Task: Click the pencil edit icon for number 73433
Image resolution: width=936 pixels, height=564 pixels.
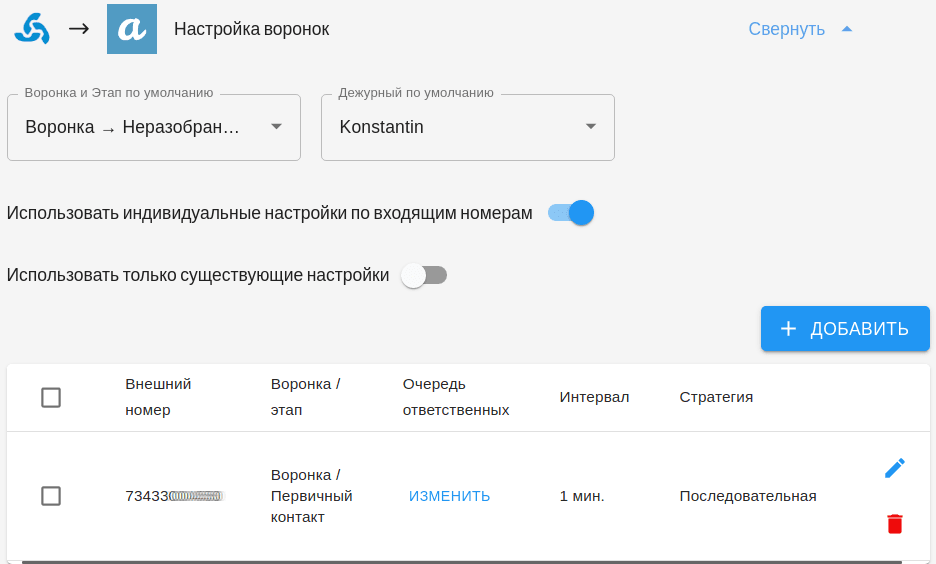Action: tap(894, 468)
